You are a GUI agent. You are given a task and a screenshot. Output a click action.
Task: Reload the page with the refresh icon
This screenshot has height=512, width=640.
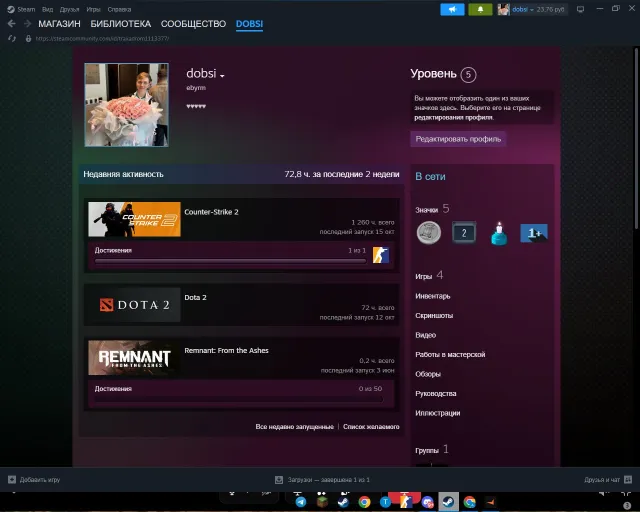coord(12,38)
